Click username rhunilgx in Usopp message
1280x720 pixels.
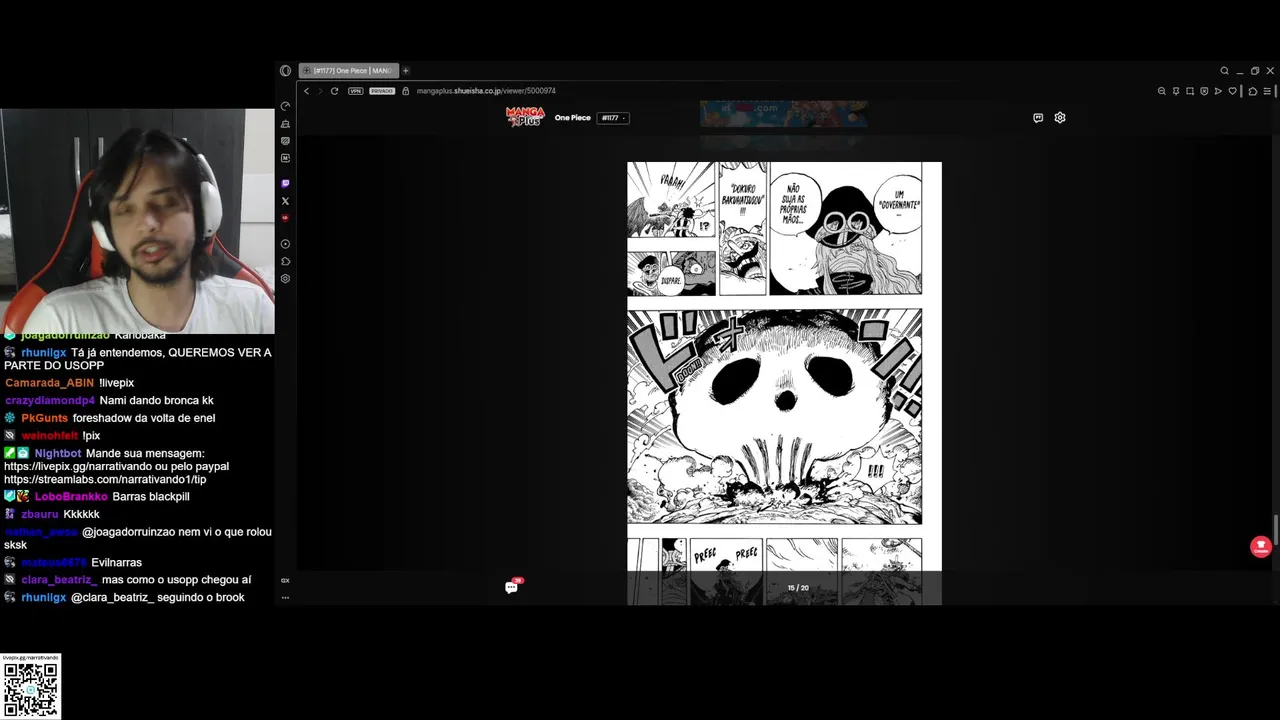click(44, 353)
